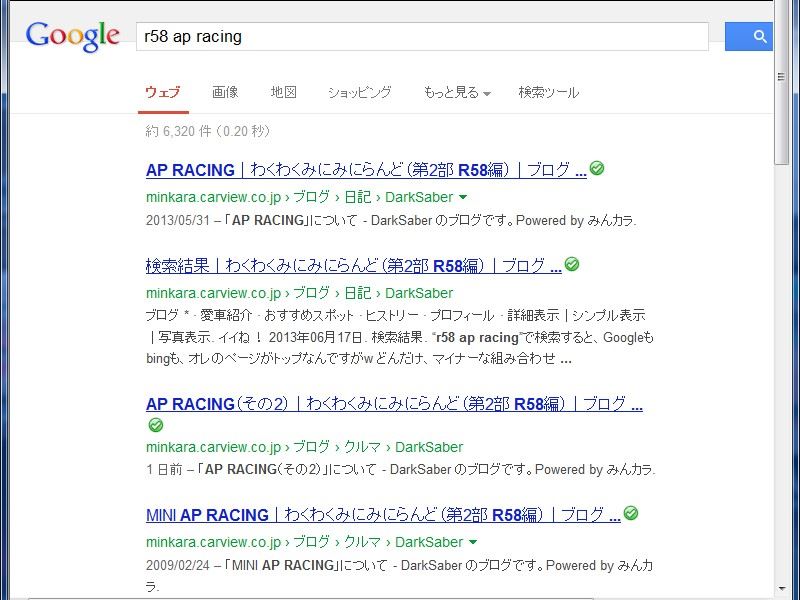Click the 1 日前 snippet text
Image resolution: width=800 pixels, height=600 pixels.
click(x=164, y=469)
